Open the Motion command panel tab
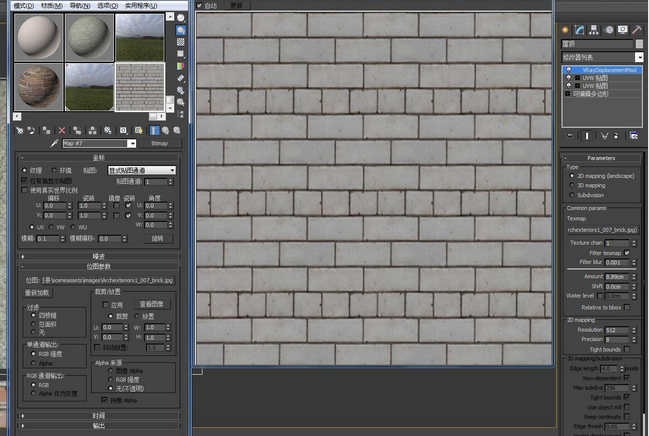This screenshot has height=436, width=649. [x=609, y=30]
